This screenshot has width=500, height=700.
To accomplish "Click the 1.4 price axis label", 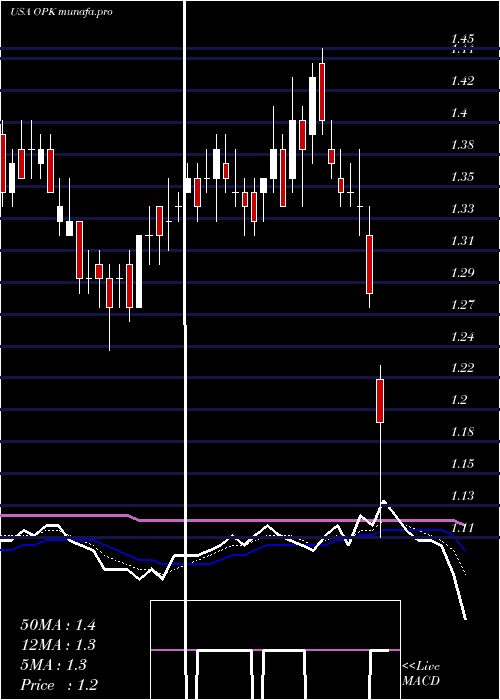I will coord(461,113).
